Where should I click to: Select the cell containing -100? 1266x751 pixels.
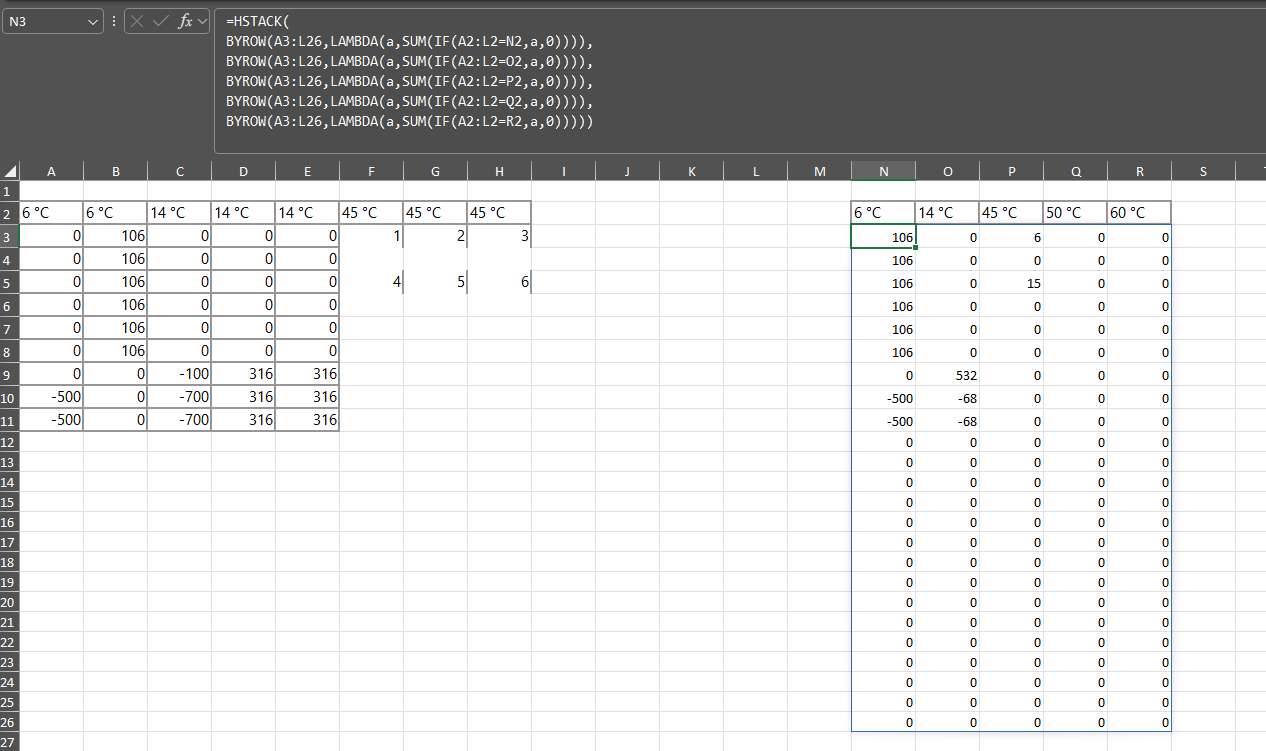click(x=179, y=374)
